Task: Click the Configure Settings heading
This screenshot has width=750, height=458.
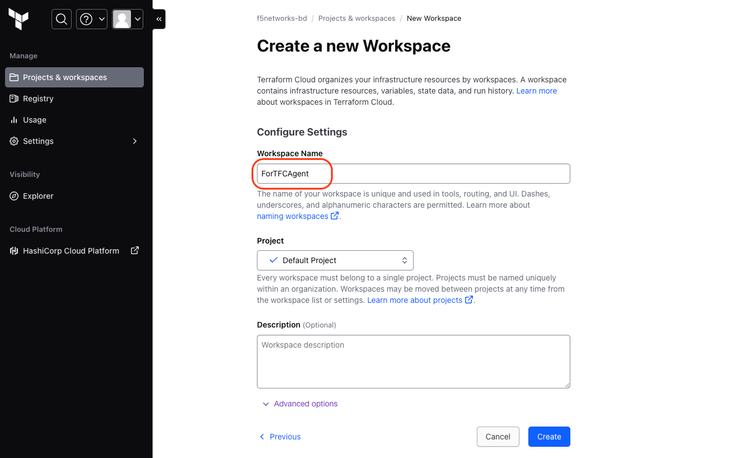Action: [x=302, y=132]
